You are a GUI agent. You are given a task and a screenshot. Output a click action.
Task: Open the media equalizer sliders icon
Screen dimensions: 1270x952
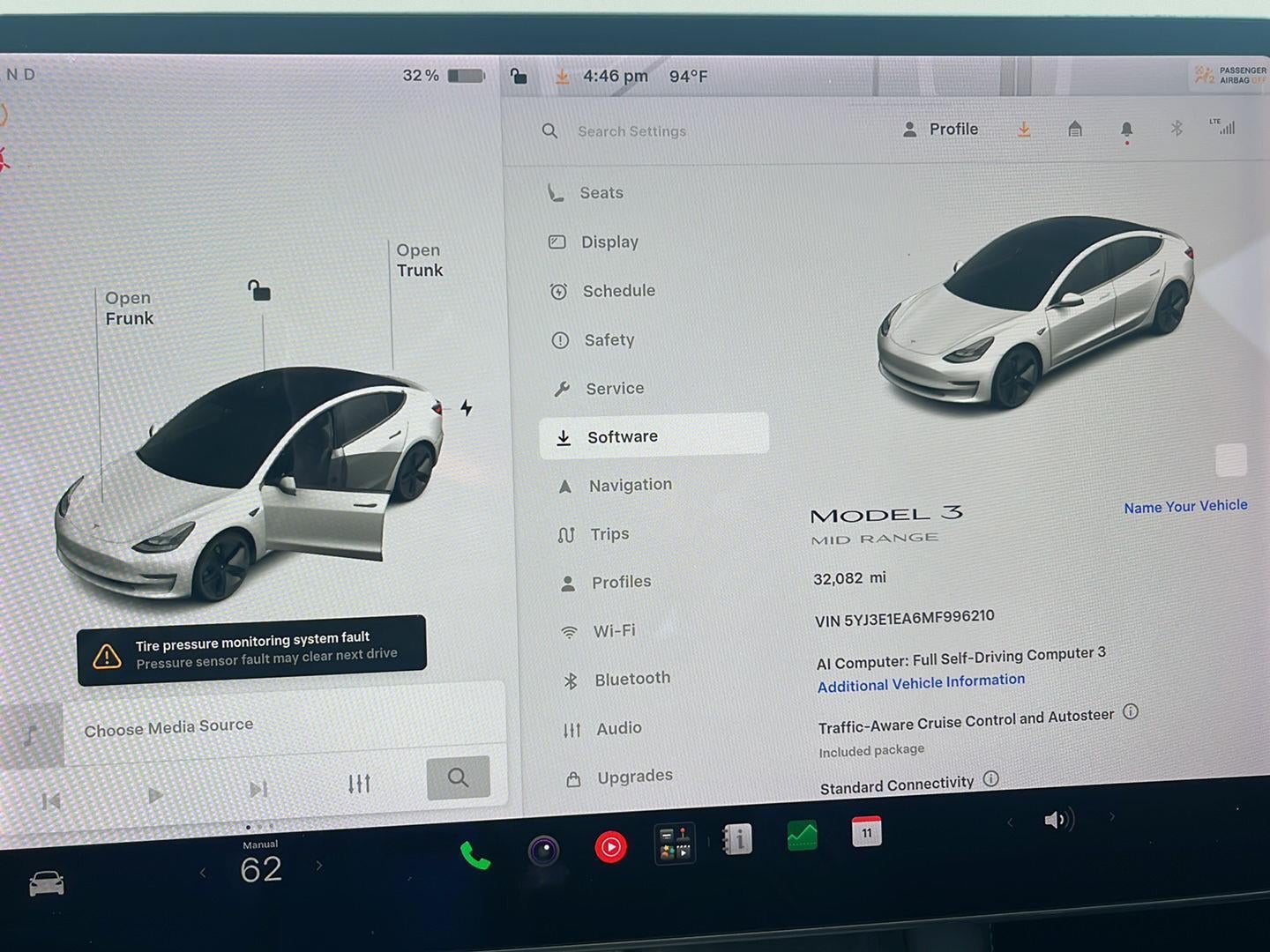[x=359, y=783]
